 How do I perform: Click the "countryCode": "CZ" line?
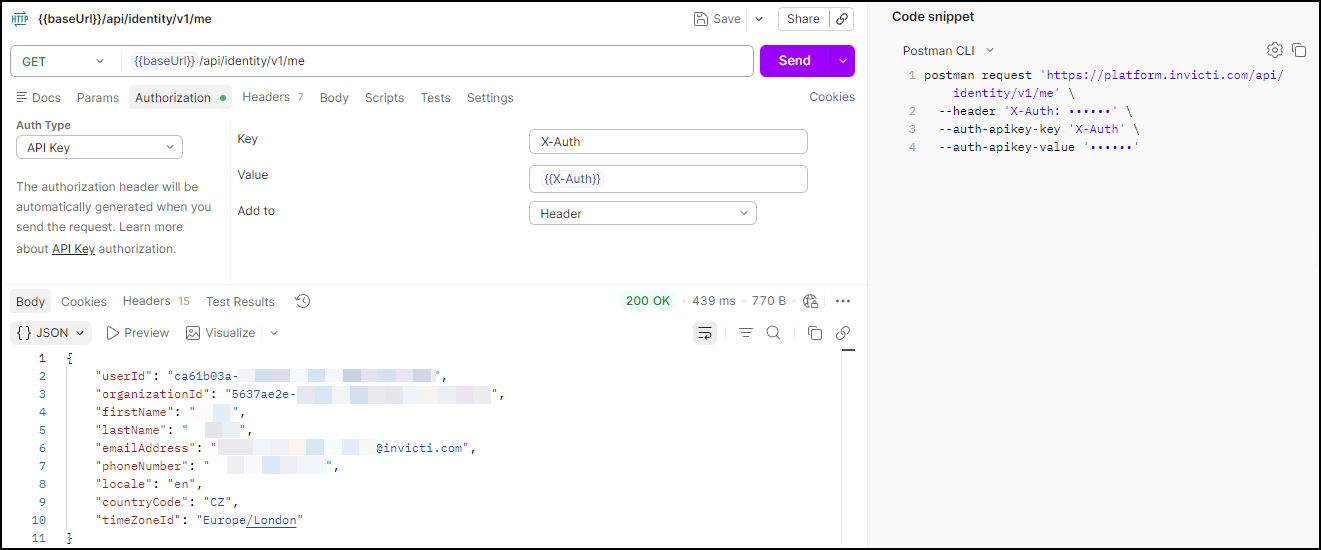[167, 502]
